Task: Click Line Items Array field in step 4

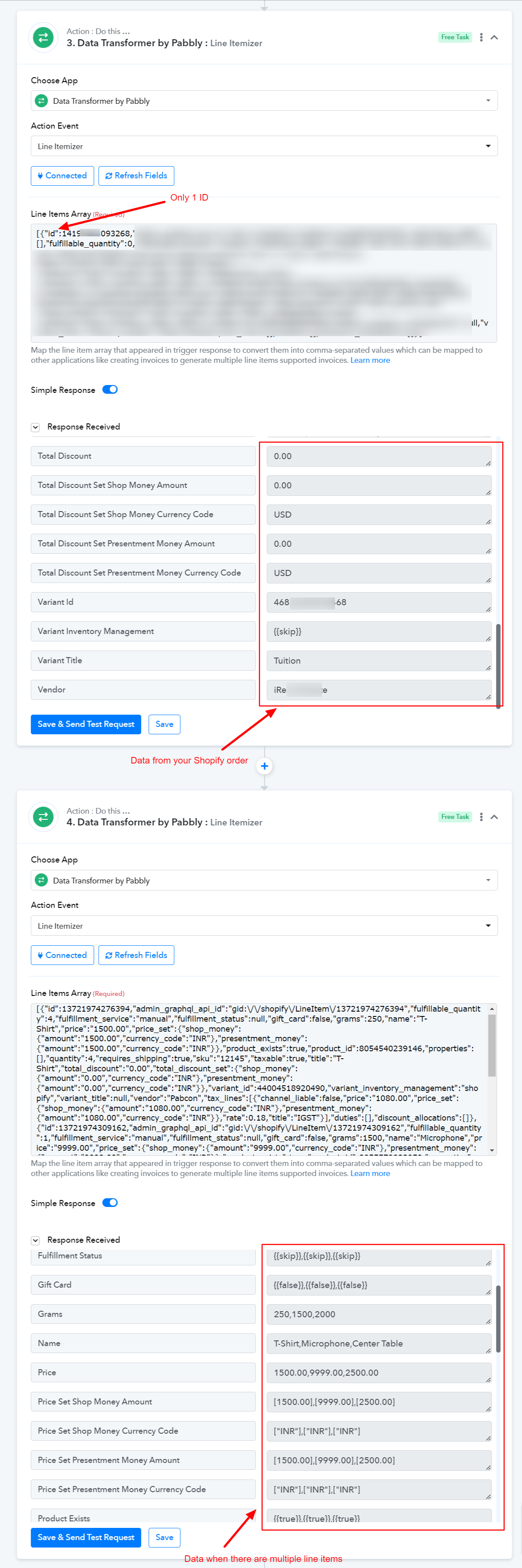Action: [x=264, y=1079]
